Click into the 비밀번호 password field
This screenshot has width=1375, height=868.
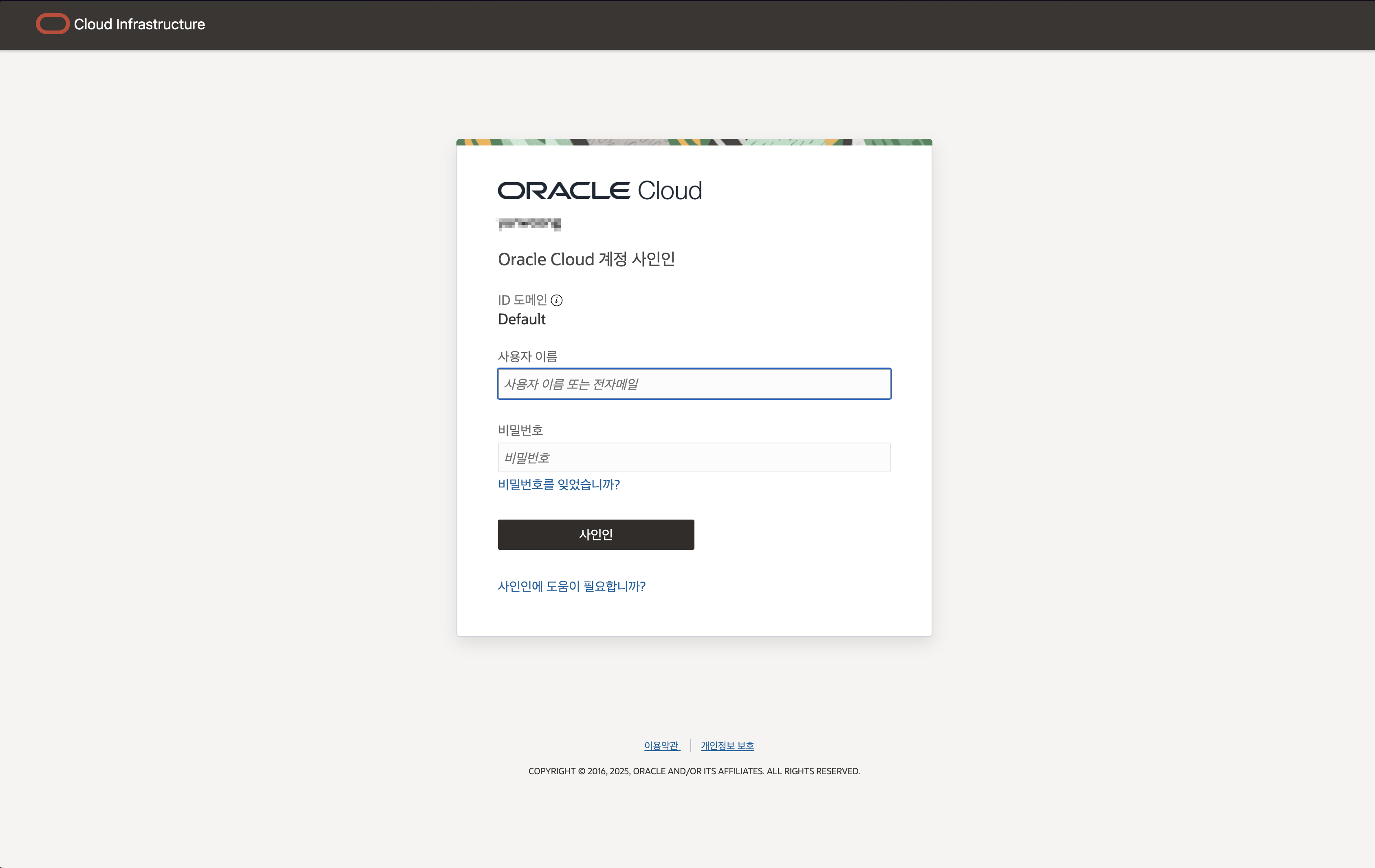[694, 457]
